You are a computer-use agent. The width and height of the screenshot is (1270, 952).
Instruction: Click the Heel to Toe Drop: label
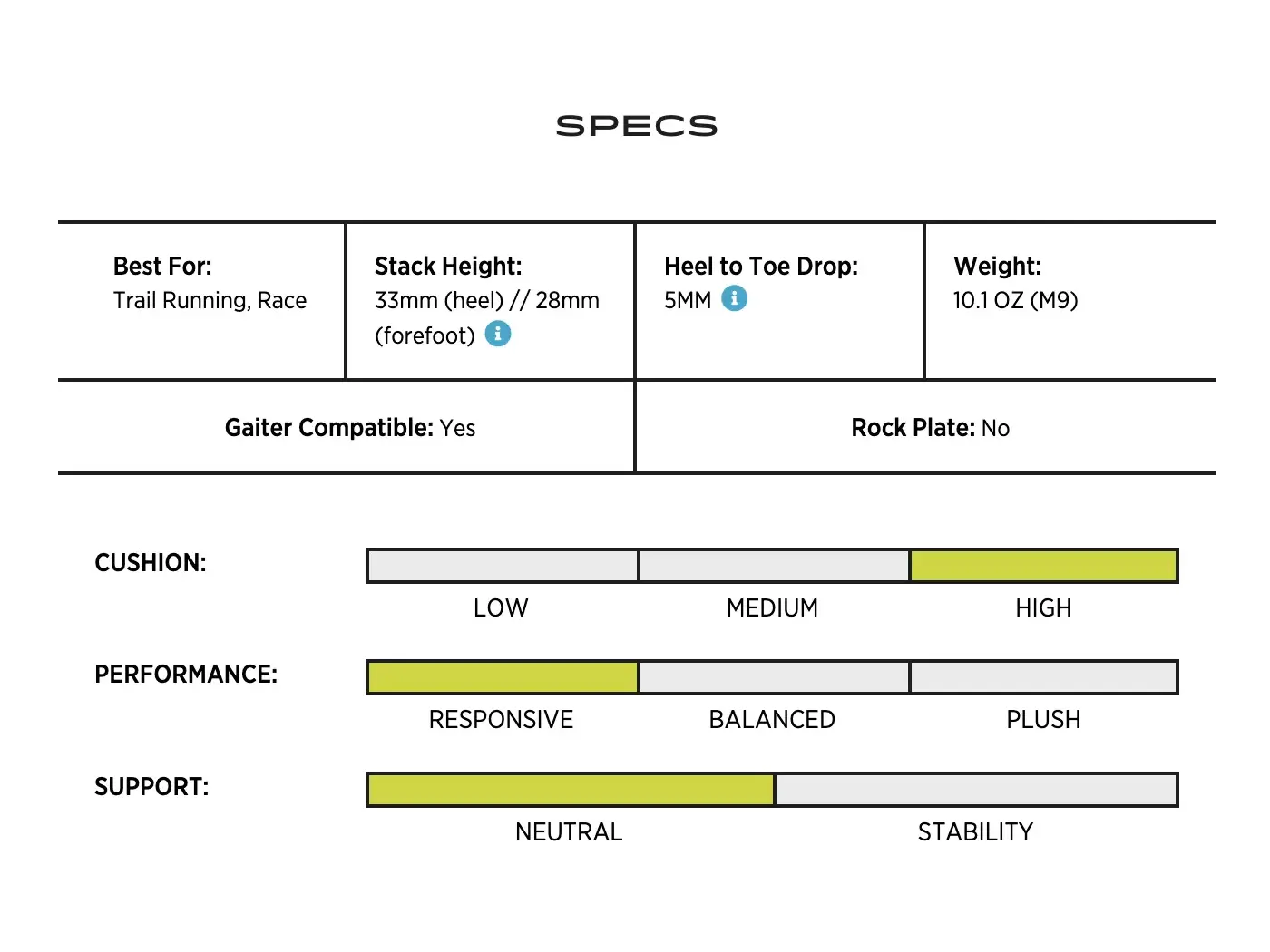(761, 266)
